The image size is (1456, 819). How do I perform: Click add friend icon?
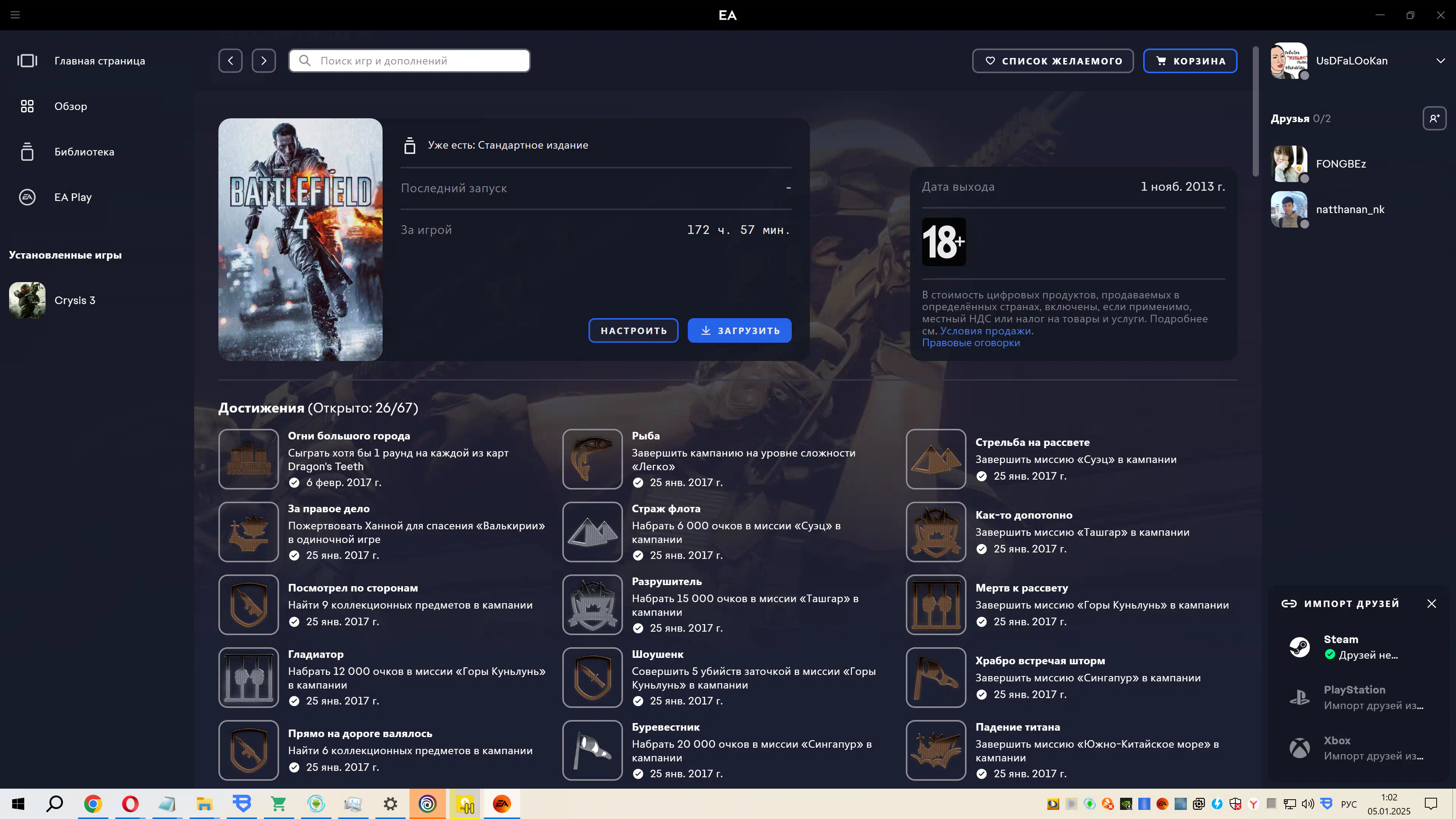click(1434, 118)
